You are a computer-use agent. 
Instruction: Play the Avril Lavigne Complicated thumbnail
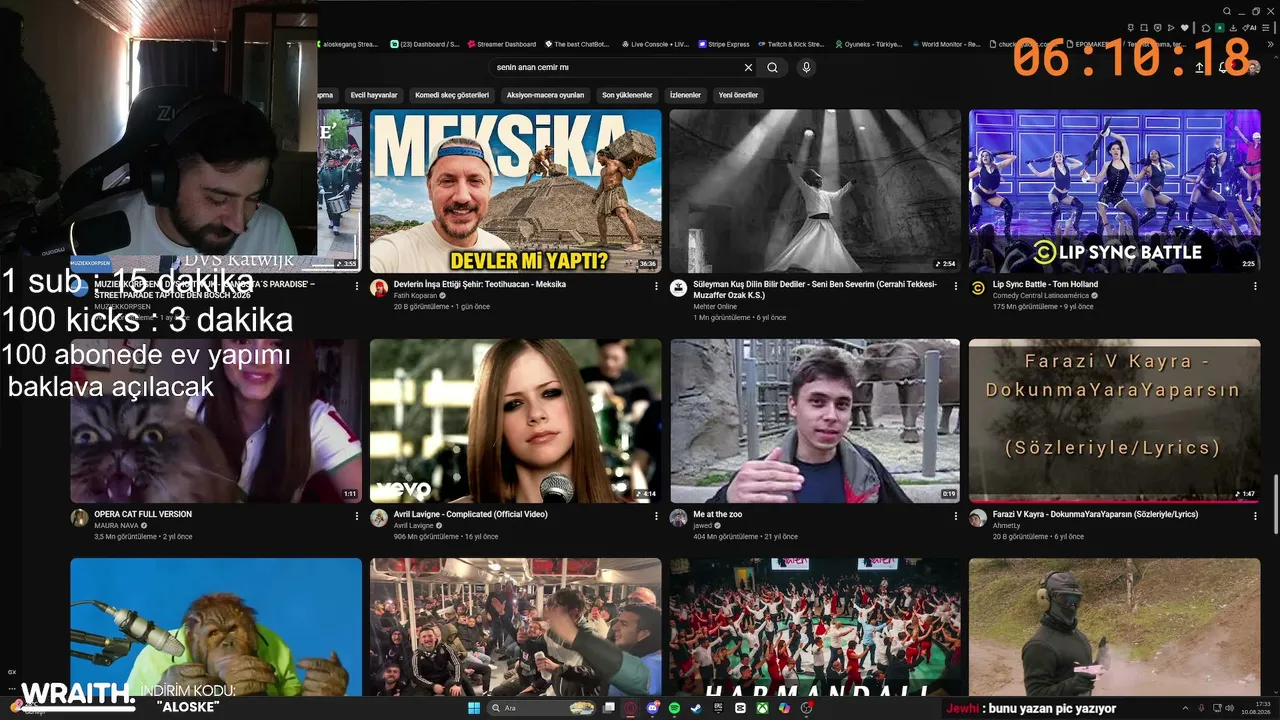[516, 421]
